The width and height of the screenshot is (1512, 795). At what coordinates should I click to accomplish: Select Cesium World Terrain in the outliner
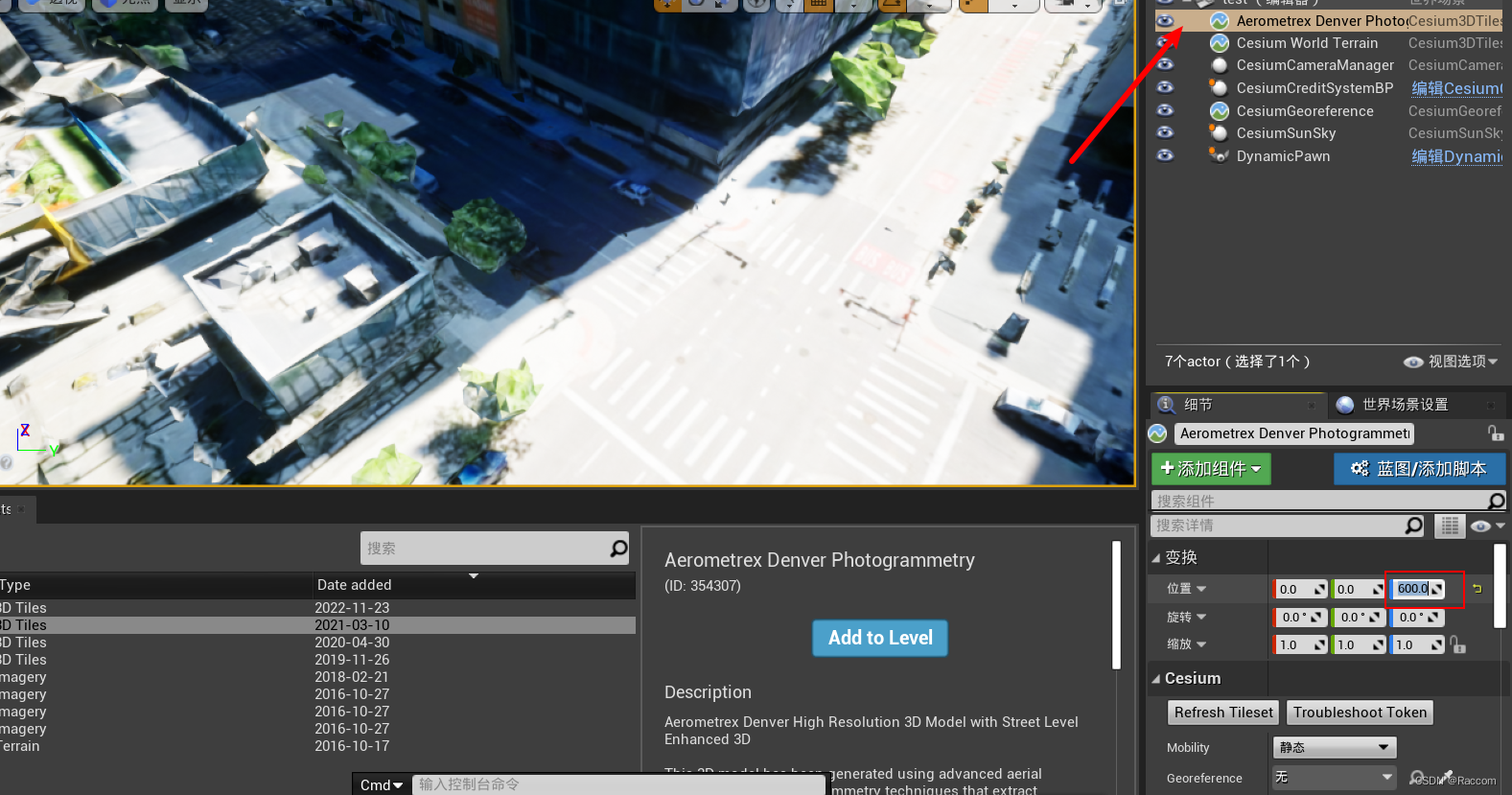1307,43
